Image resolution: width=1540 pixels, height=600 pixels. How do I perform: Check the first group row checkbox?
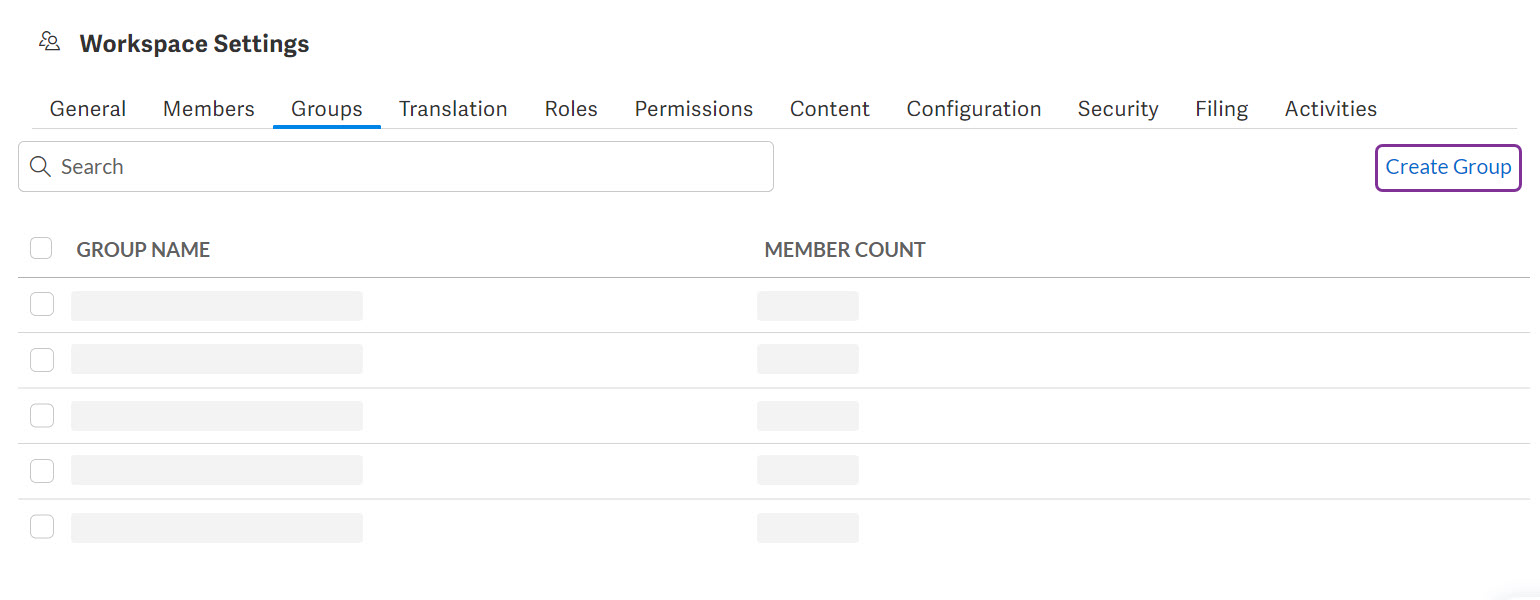pyautogui.click(x=41, y=303)
